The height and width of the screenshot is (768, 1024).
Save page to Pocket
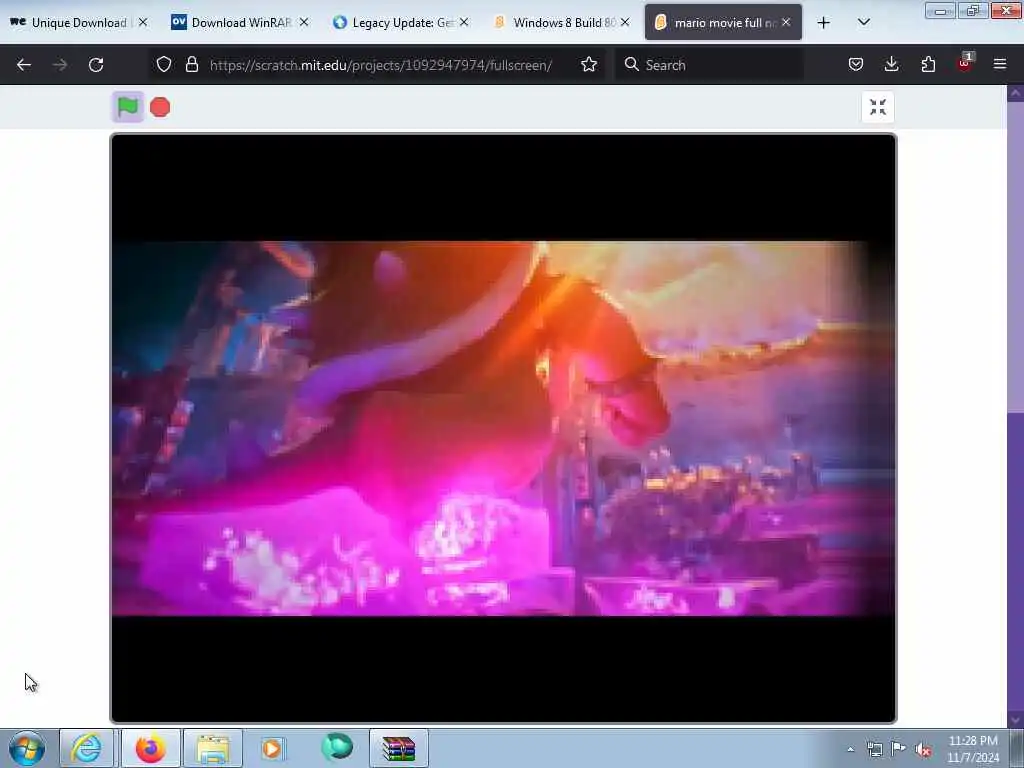coord(856,64)
